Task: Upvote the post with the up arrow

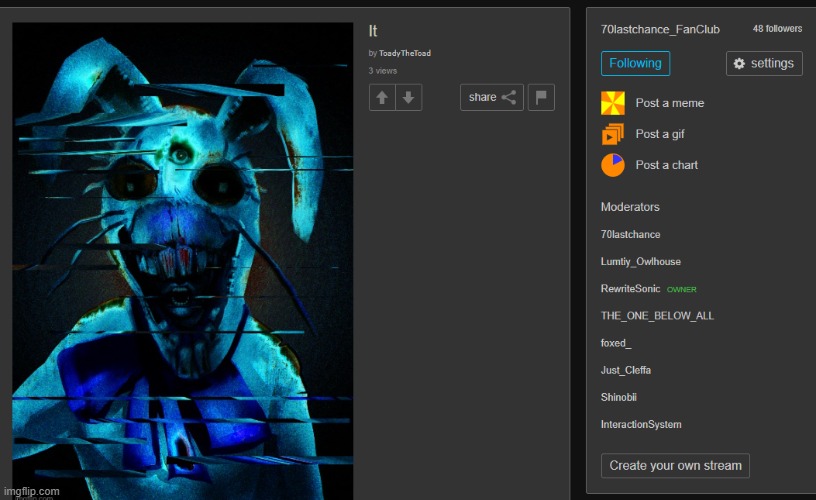Action: (x=382, y=97)
